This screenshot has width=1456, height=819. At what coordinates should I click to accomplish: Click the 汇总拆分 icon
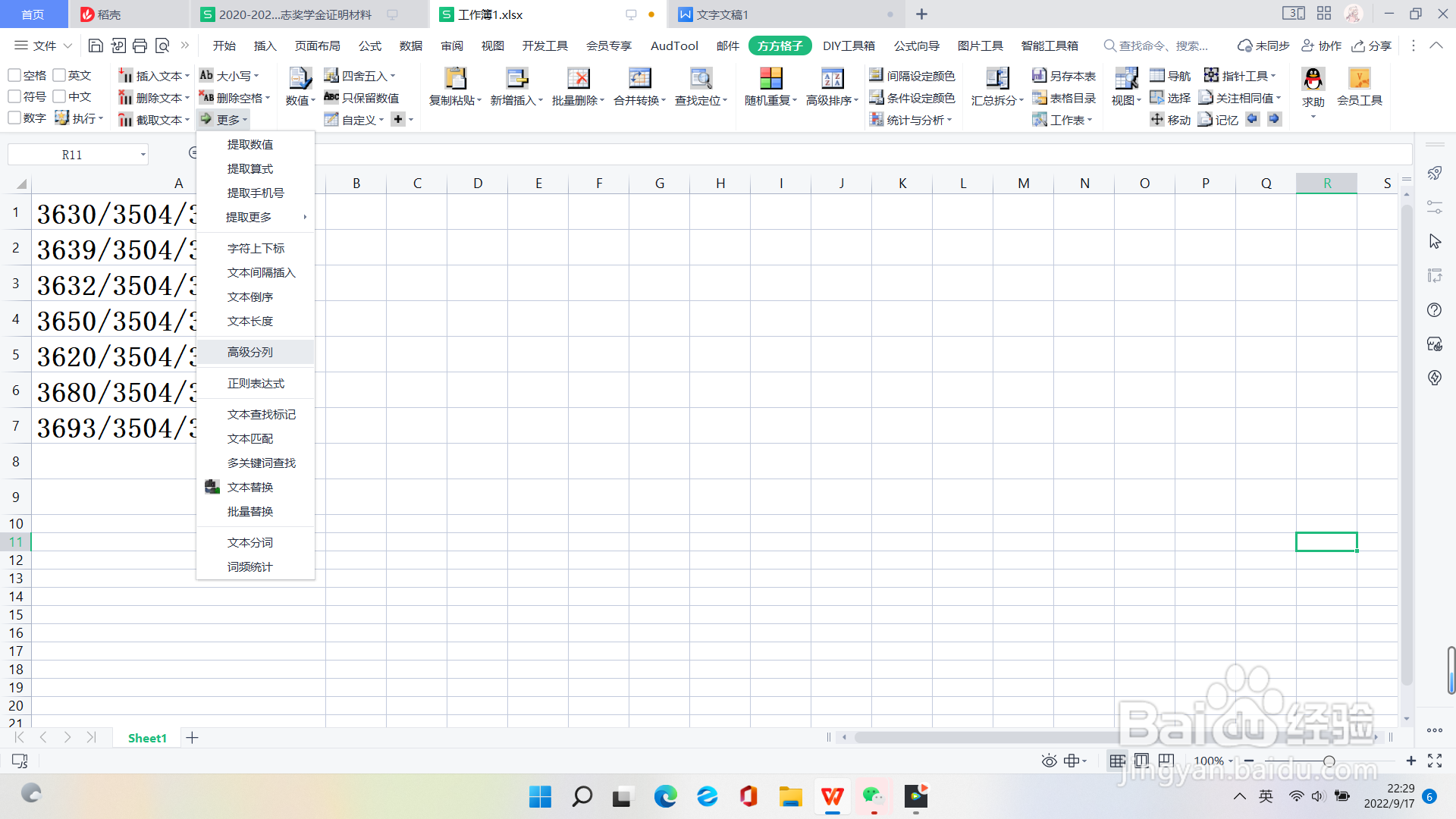(x=997, y=78)
